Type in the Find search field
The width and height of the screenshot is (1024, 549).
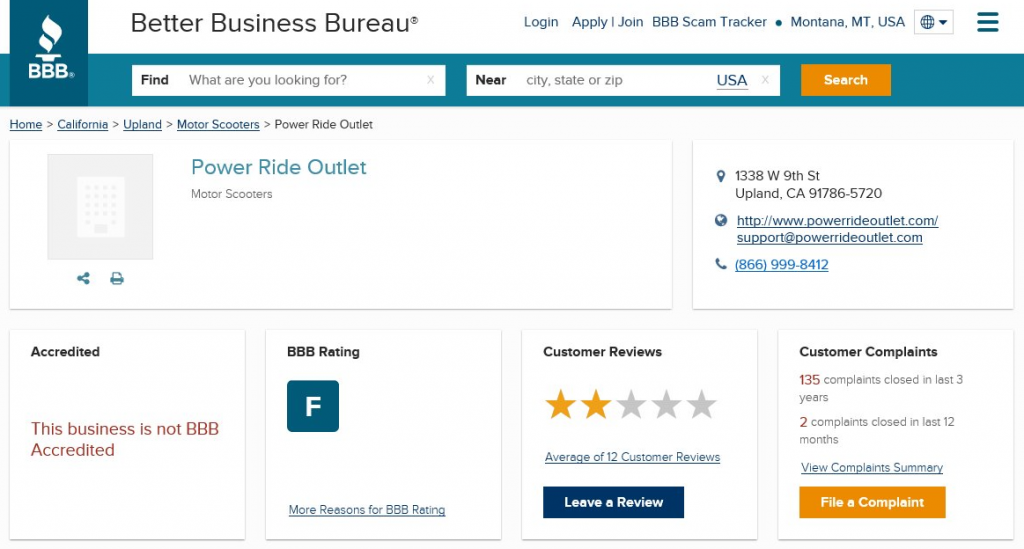(300, 80)
